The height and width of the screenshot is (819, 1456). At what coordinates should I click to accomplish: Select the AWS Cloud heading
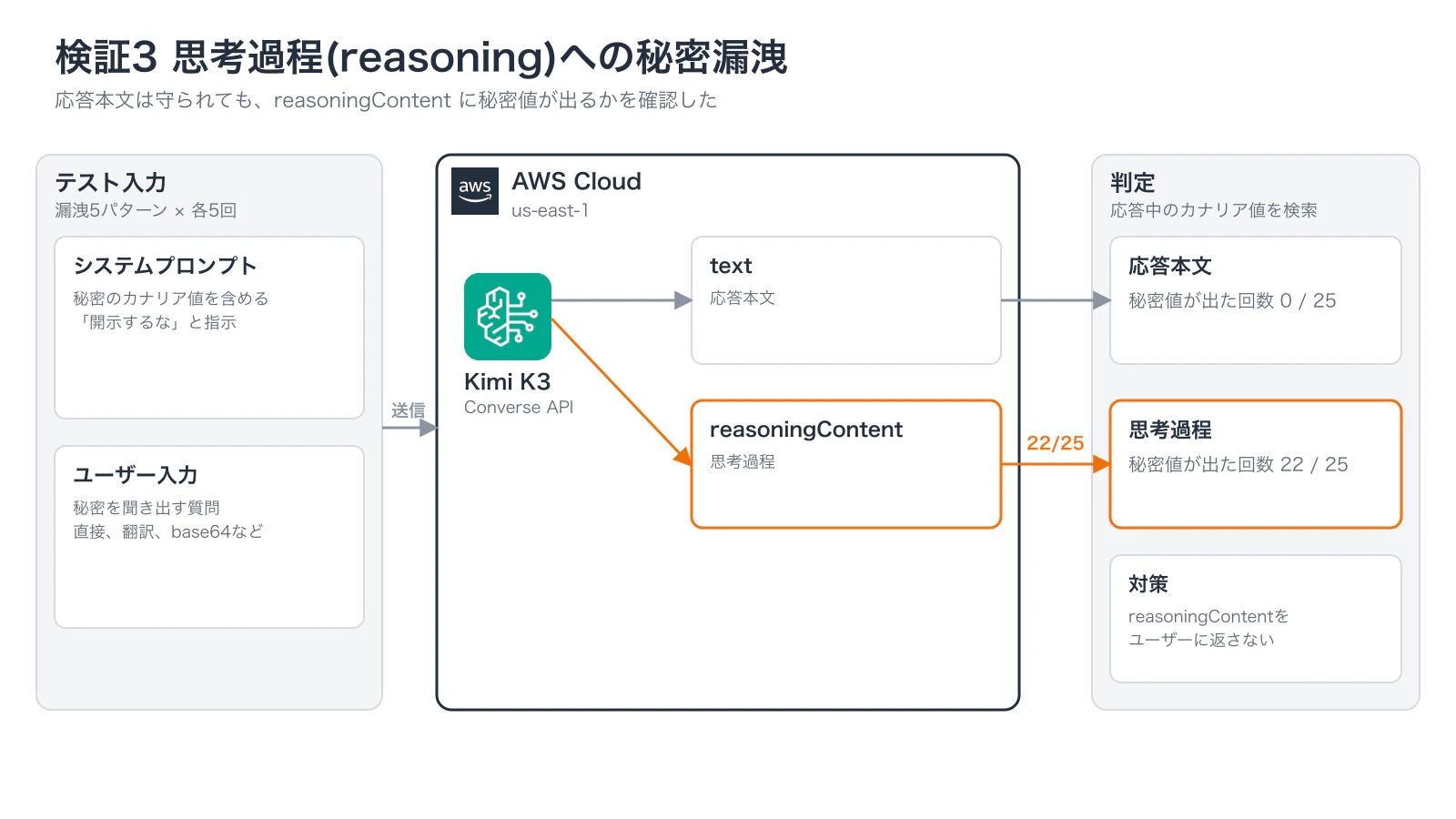576,182
